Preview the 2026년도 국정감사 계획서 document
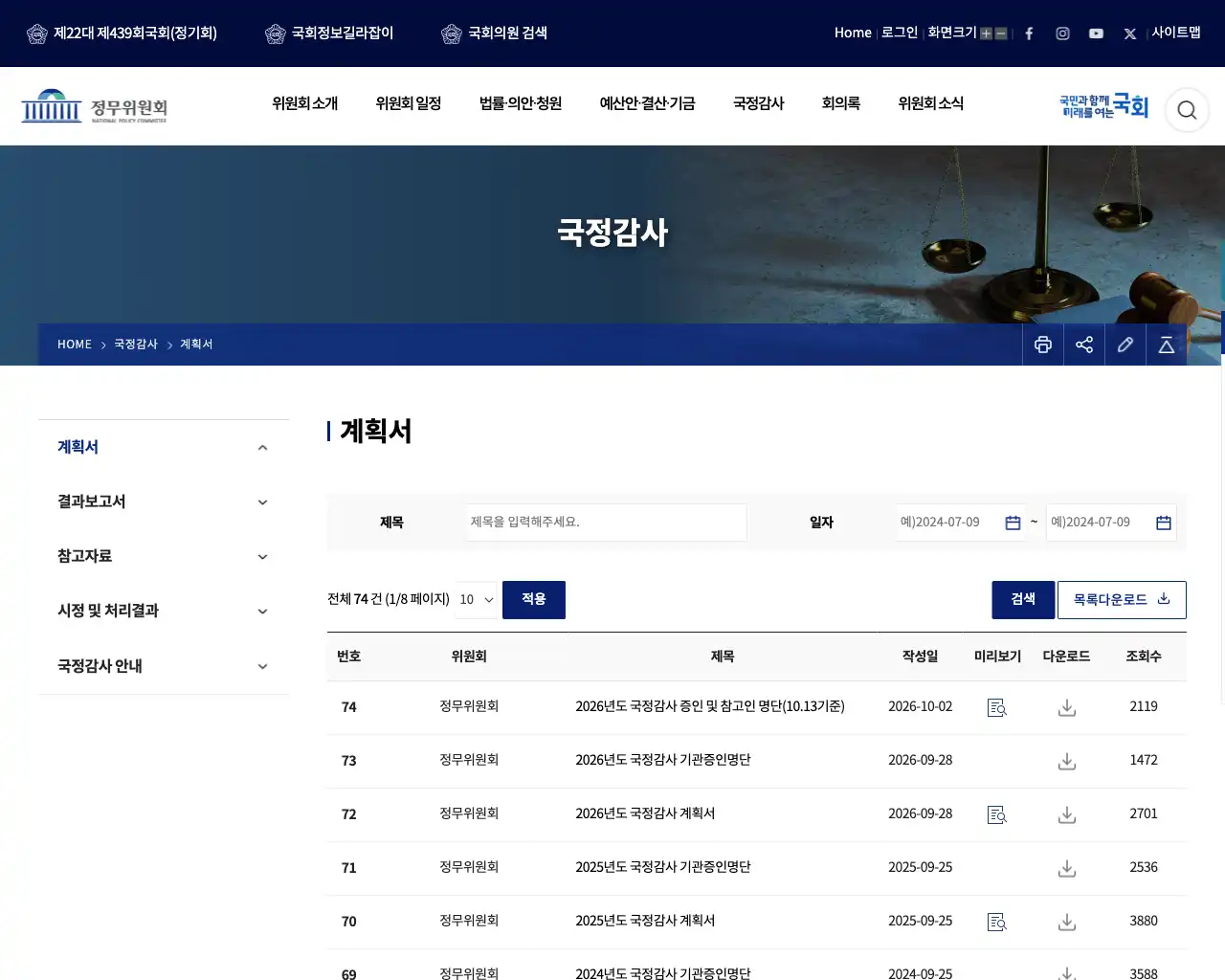The width and height of the screenshot is (1225, 980). tap(996, 814)
